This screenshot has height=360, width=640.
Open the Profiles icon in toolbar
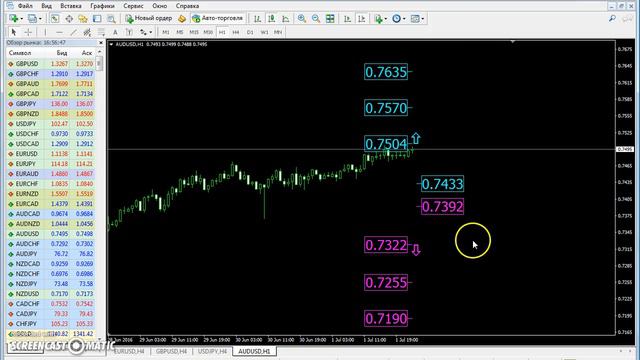[x=32, y=18]
